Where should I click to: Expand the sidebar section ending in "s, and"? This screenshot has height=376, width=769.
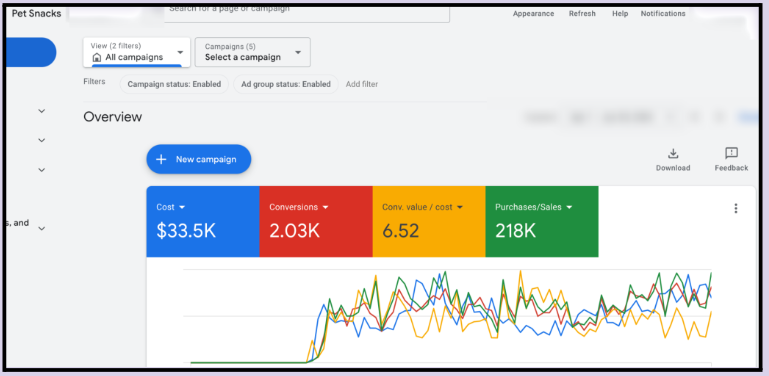(42, 228)
